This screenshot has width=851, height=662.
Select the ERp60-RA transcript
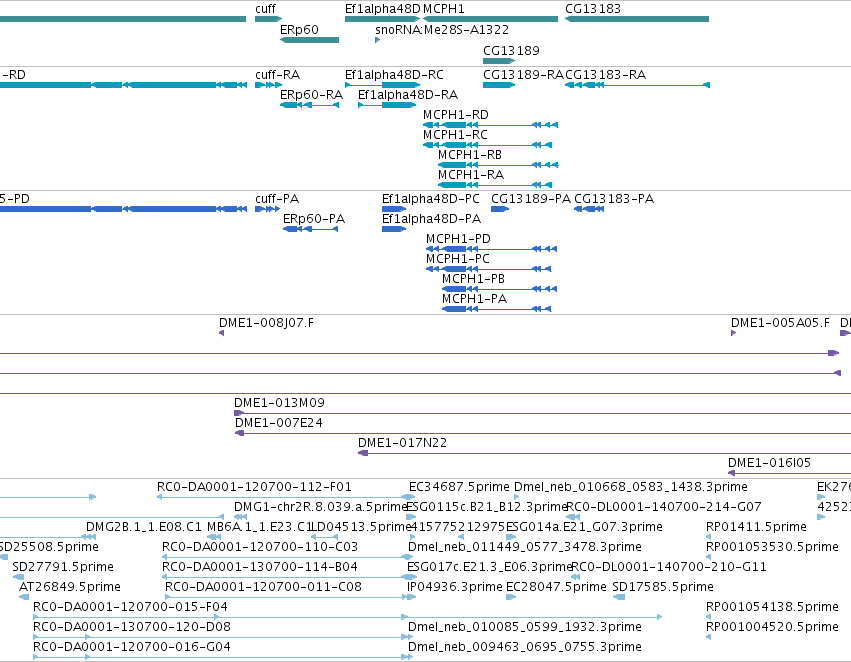coord(309,105)
